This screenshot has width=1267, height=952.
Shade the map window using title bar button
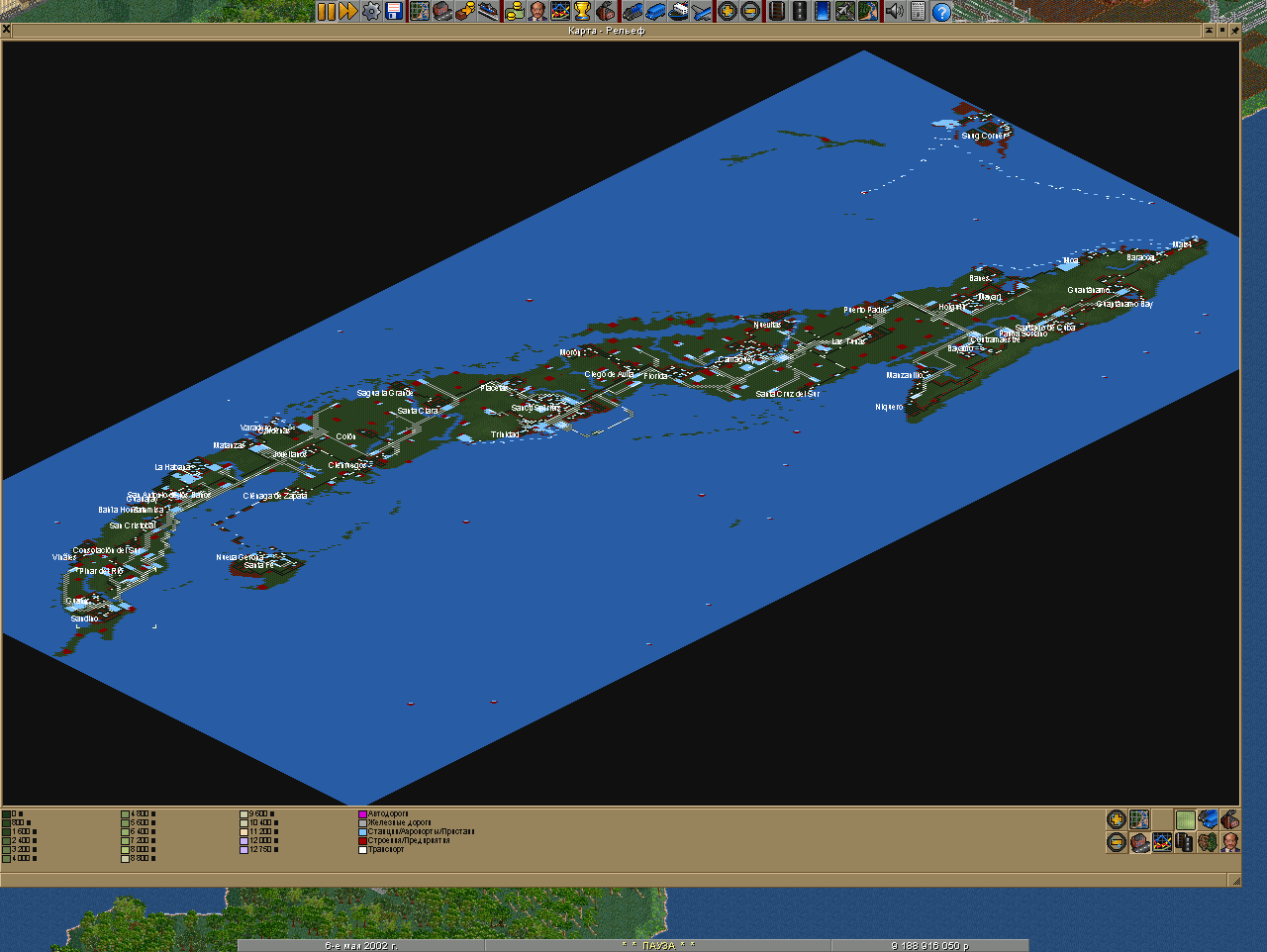[x=1209, y=31]
